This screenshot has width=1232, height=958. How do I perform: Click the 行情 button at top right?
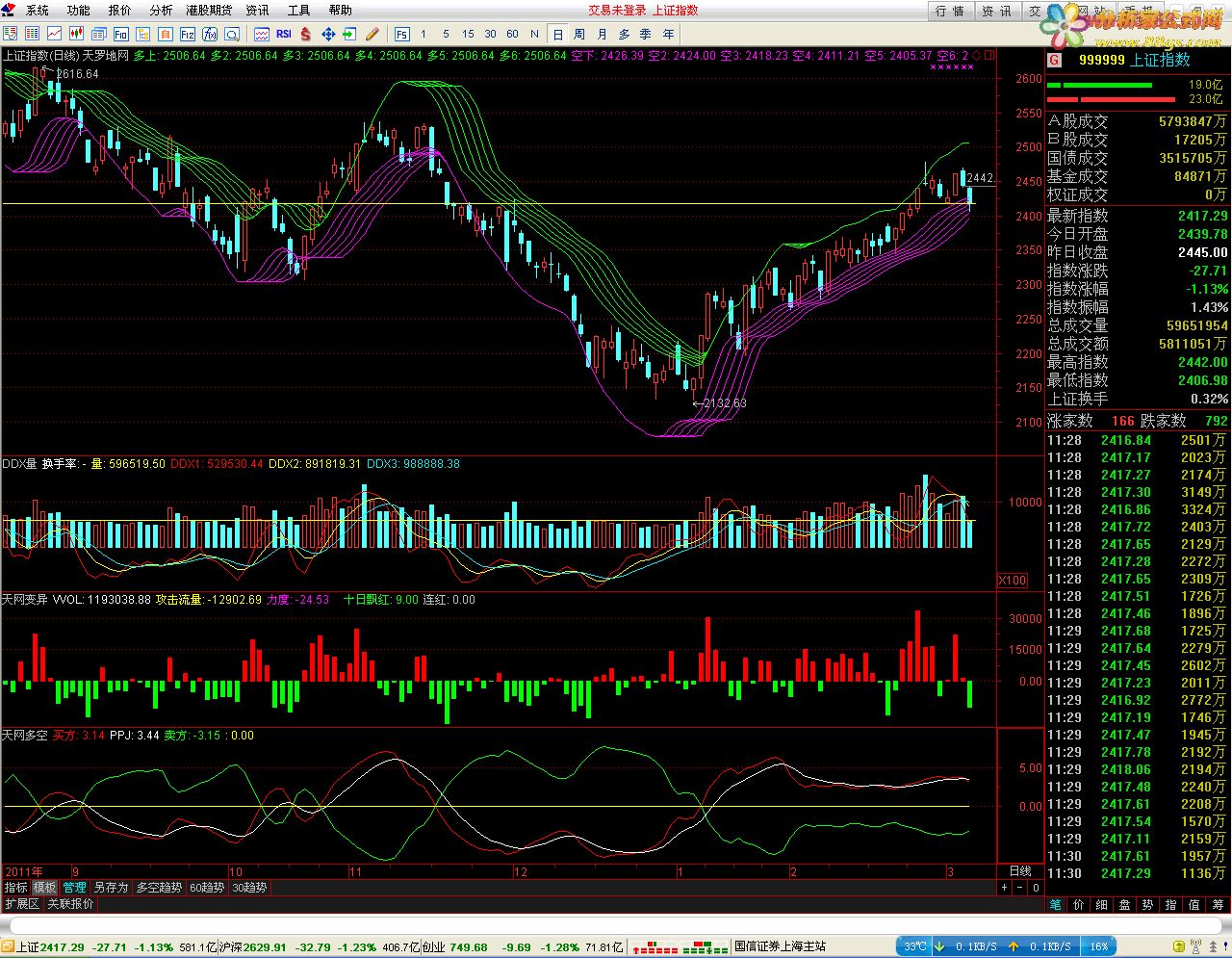coord(949,11)
